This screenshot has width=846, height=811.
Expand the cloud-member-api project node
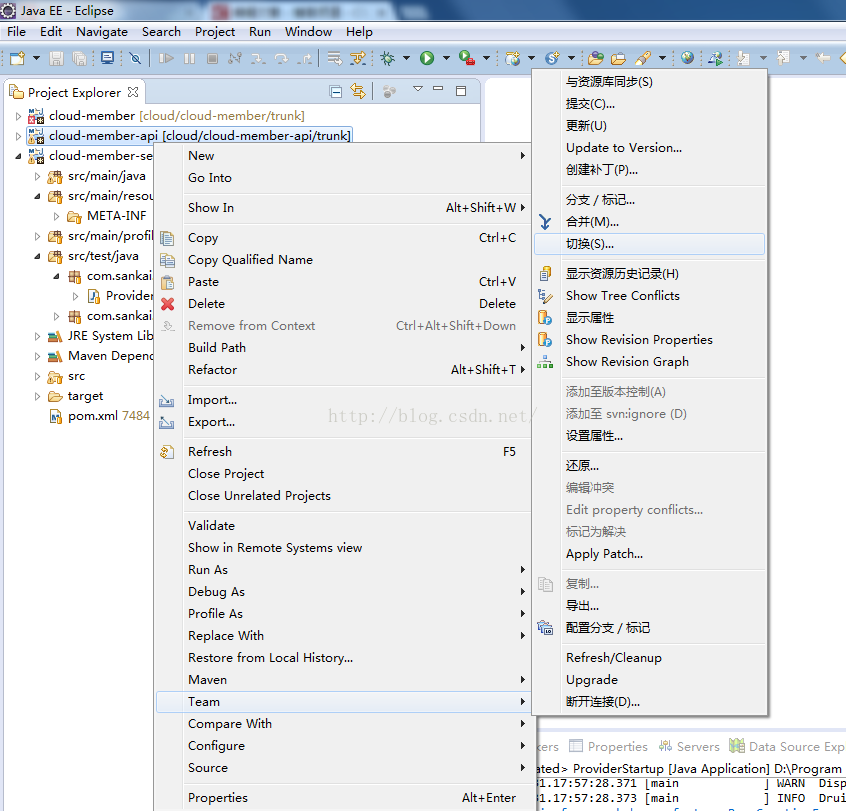pyautogui.click(x=18, y=136)
